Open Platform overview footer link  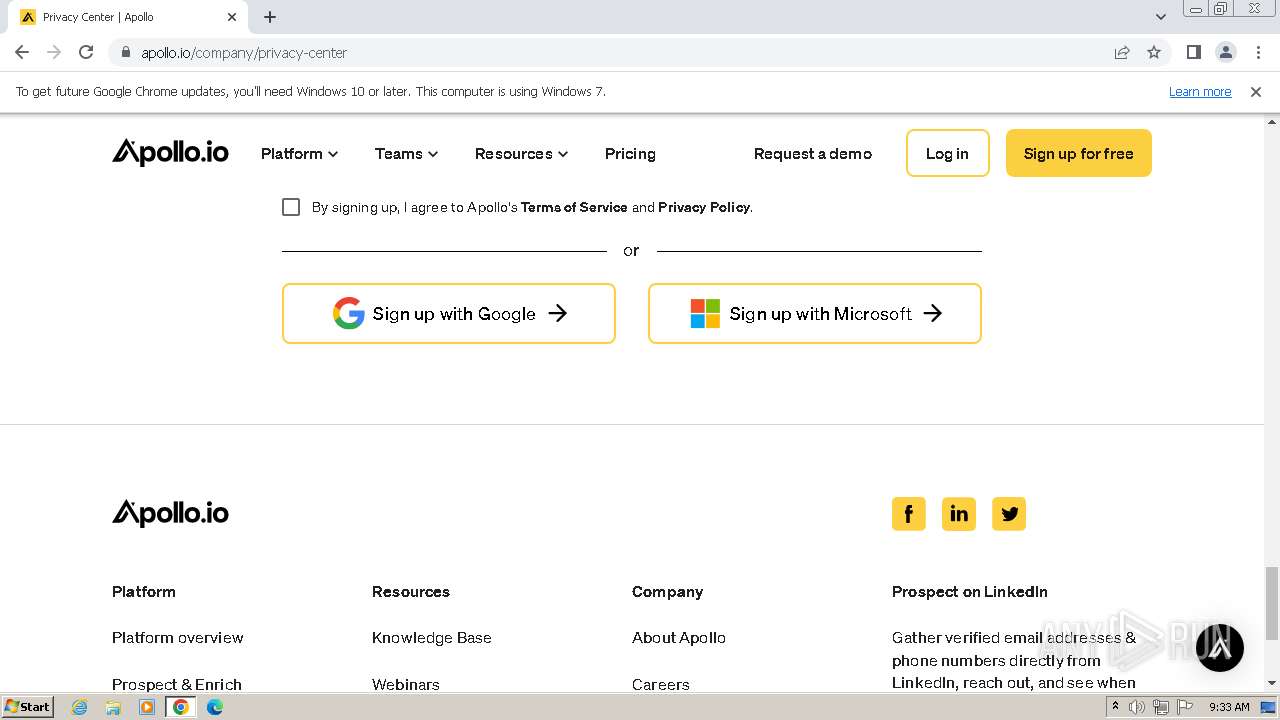tap(178, 637)
